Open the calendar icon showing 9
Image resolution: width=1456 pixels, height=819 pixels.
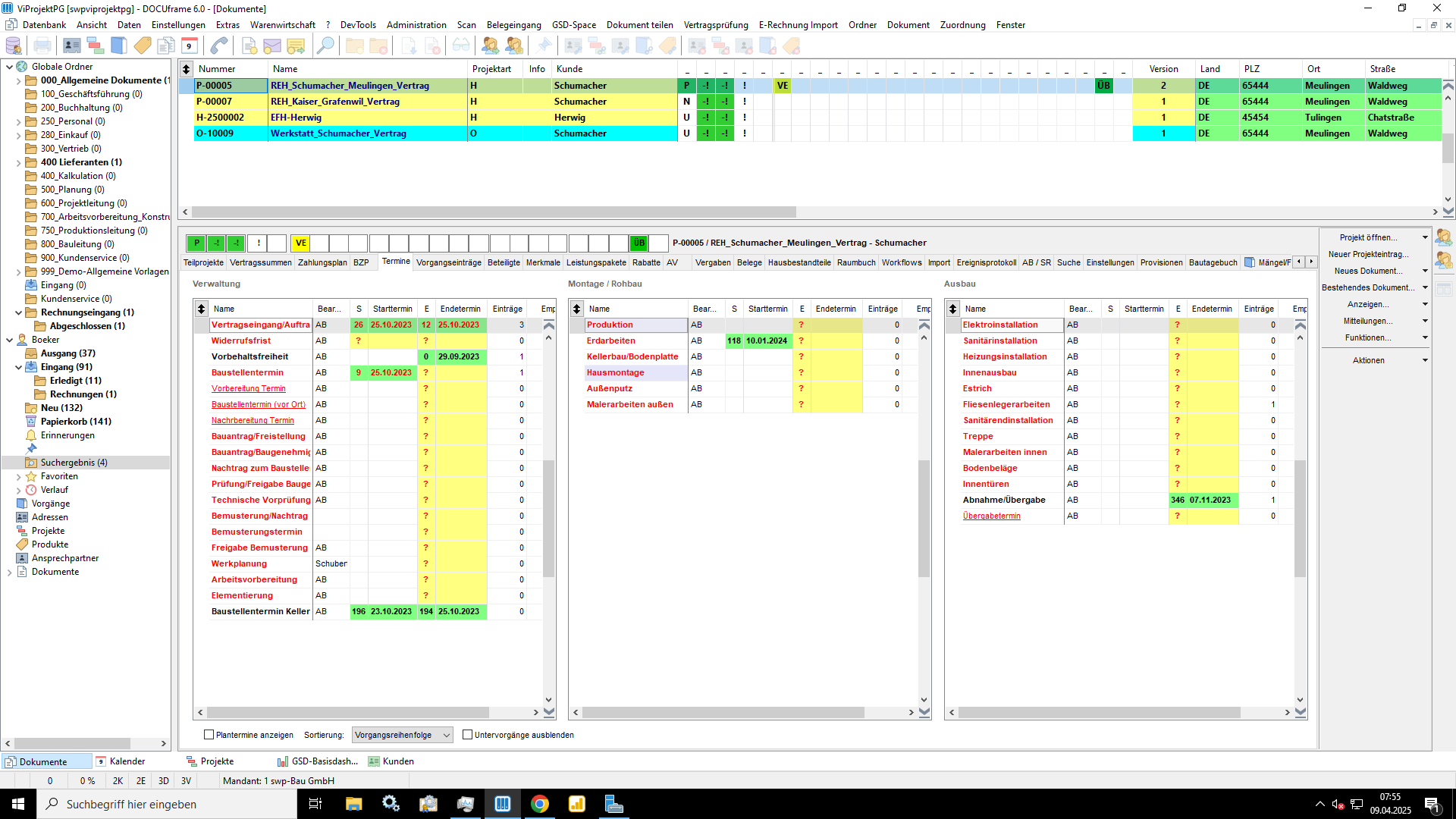190,46
